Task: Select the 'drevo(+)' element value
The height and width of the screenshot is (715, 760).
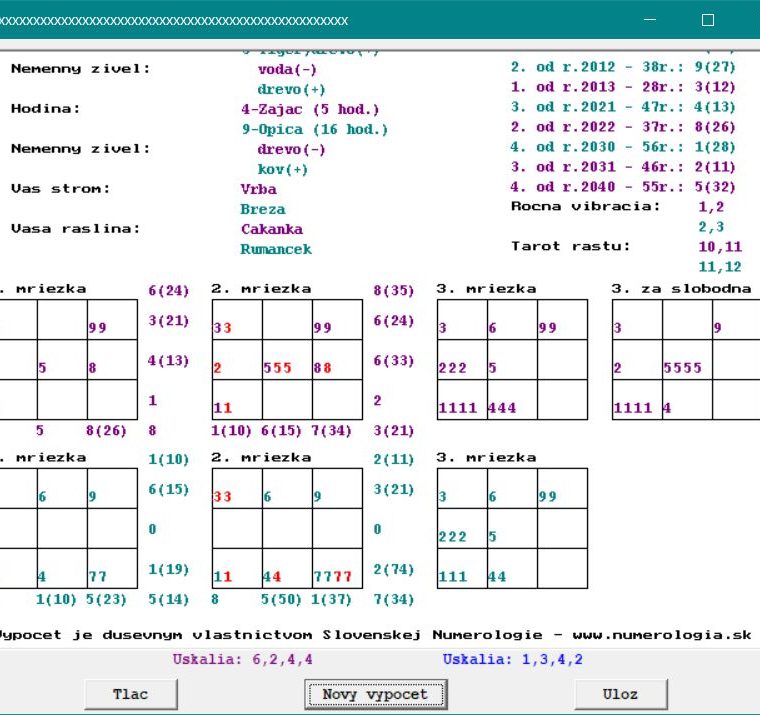Action: point(291,89)
